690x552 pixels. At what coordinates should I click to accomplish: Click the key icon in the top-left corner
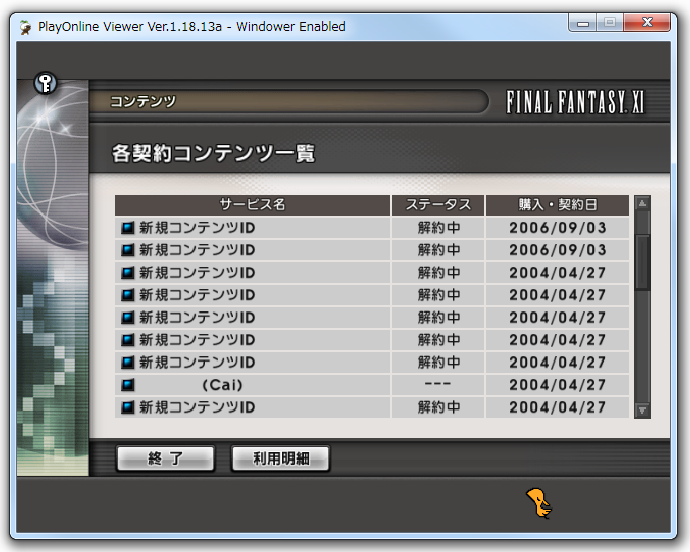(44, 84)
